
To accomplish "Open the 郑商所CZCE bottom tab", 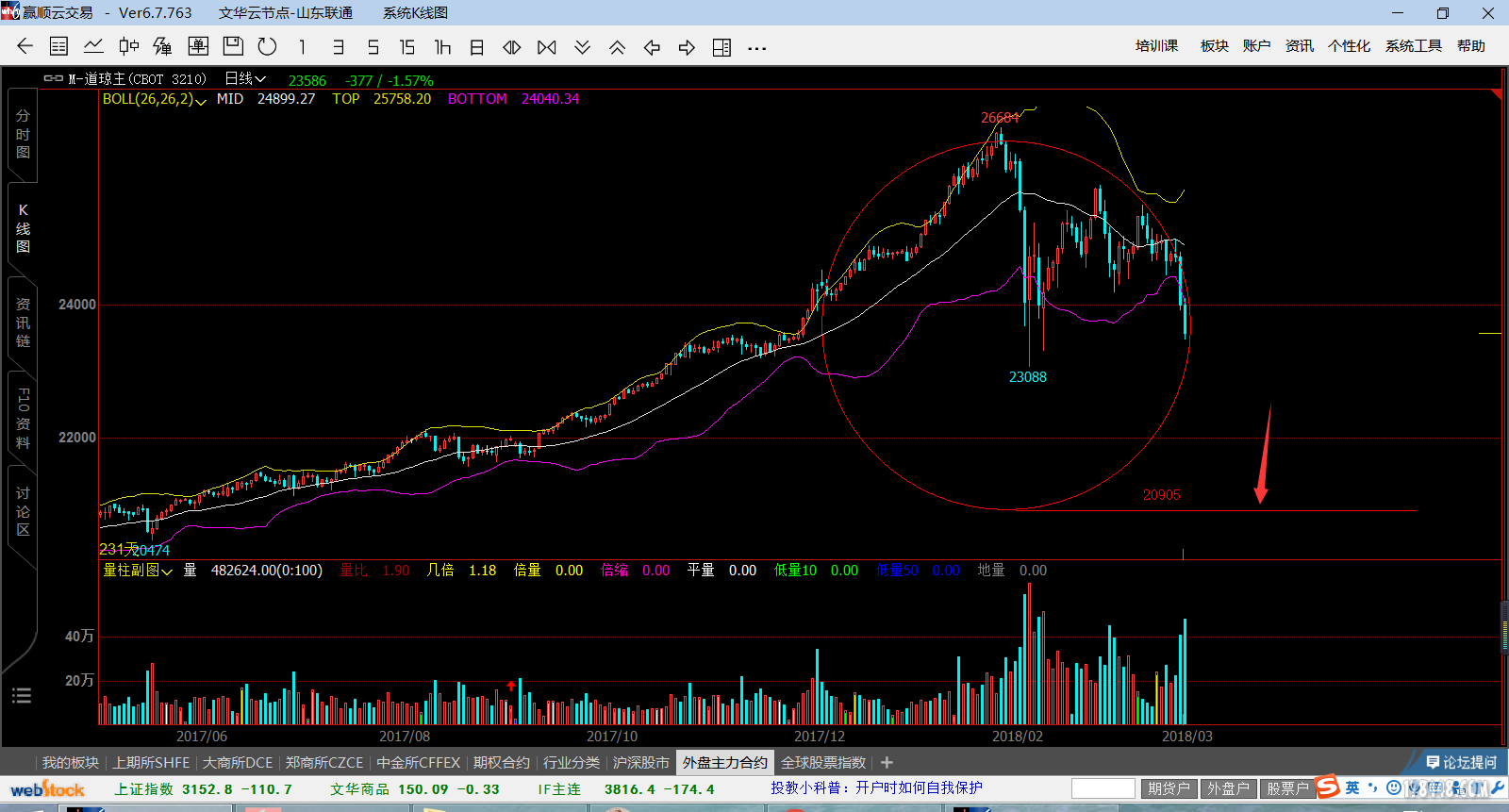I will (324, 762).
